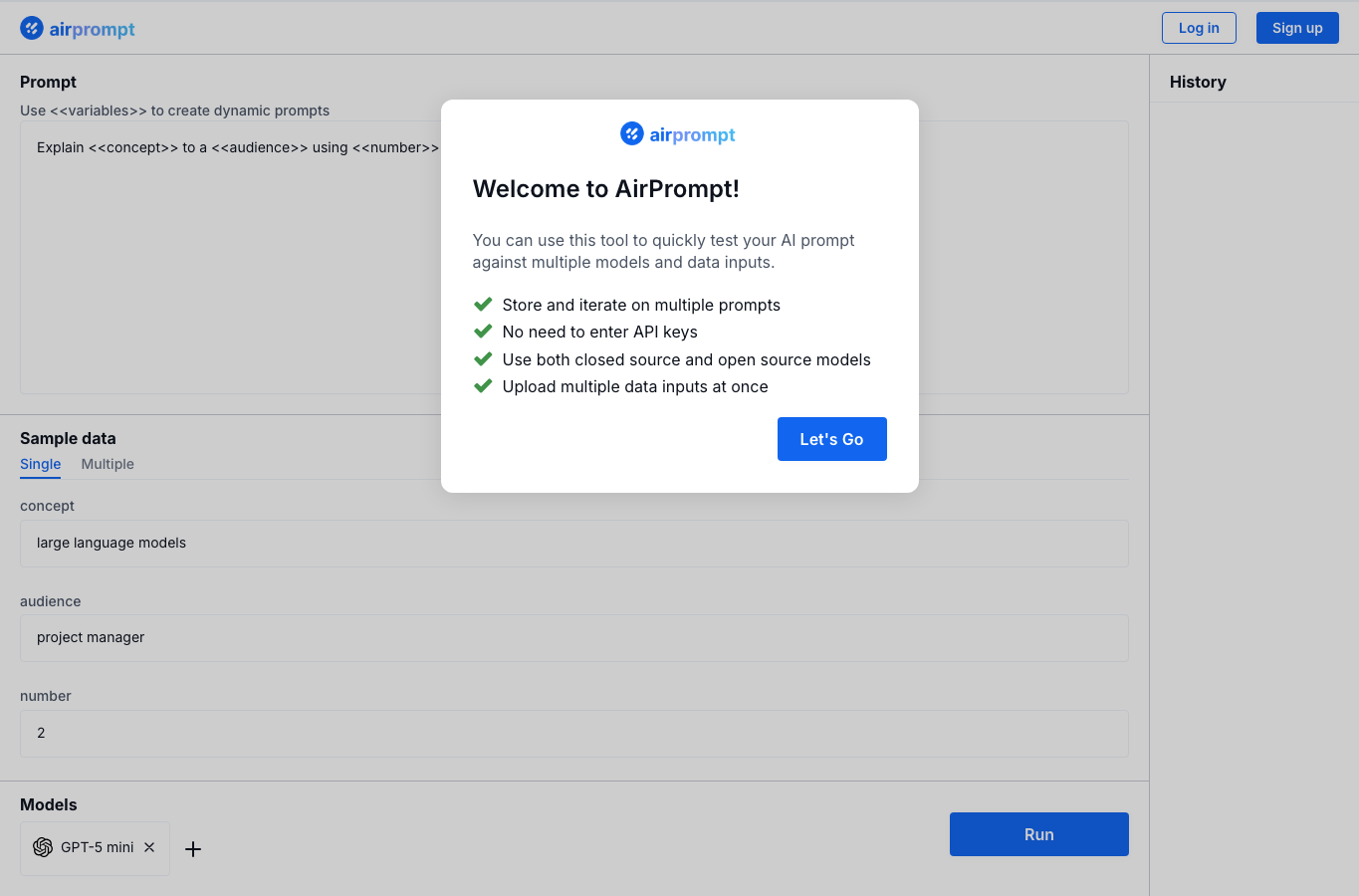Click the GPT-5 mini OpenAI icon
Viewport: 1359px width, 896px height.
(x=43, y=847)
